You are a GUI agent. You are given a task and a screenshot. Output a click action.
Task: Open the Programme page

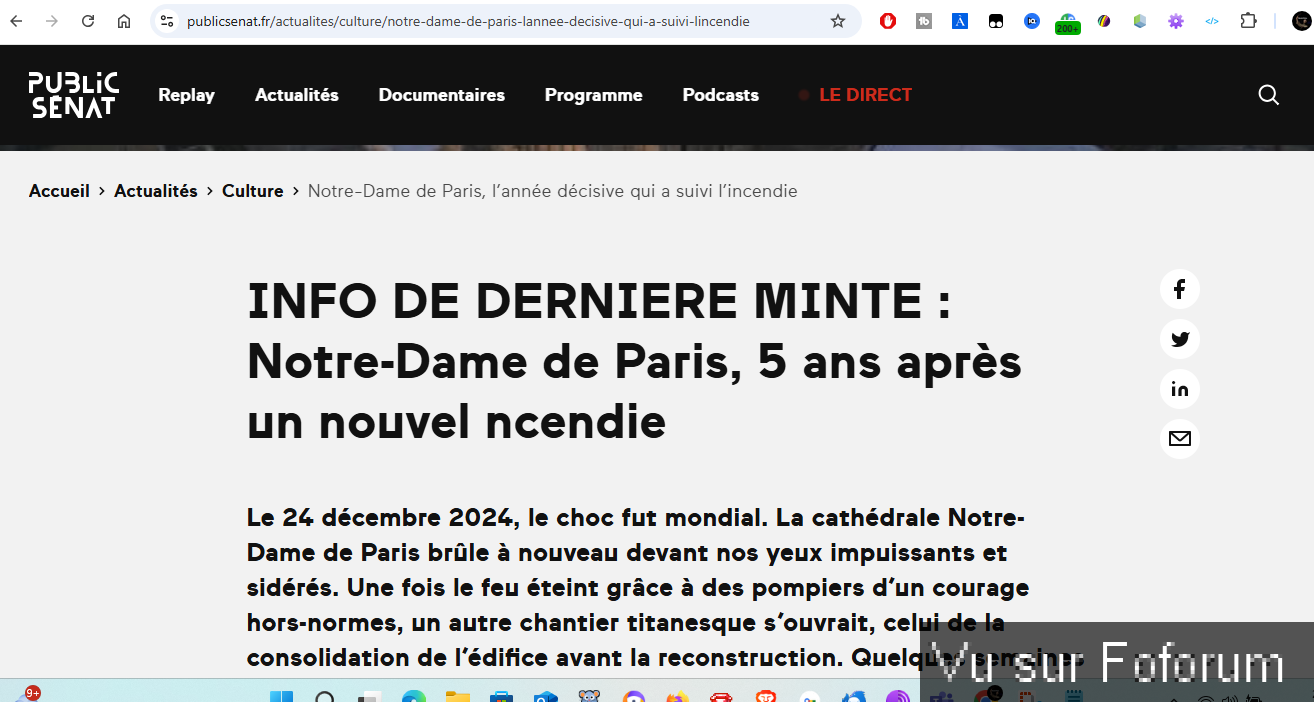pyautogui.click(x=593, y=95)
